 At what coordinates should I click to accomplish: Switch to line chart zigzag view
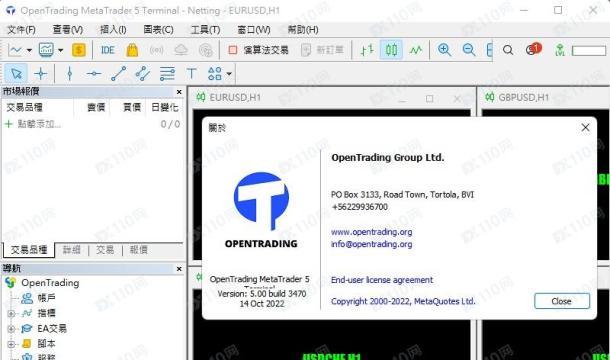[416, 50]
